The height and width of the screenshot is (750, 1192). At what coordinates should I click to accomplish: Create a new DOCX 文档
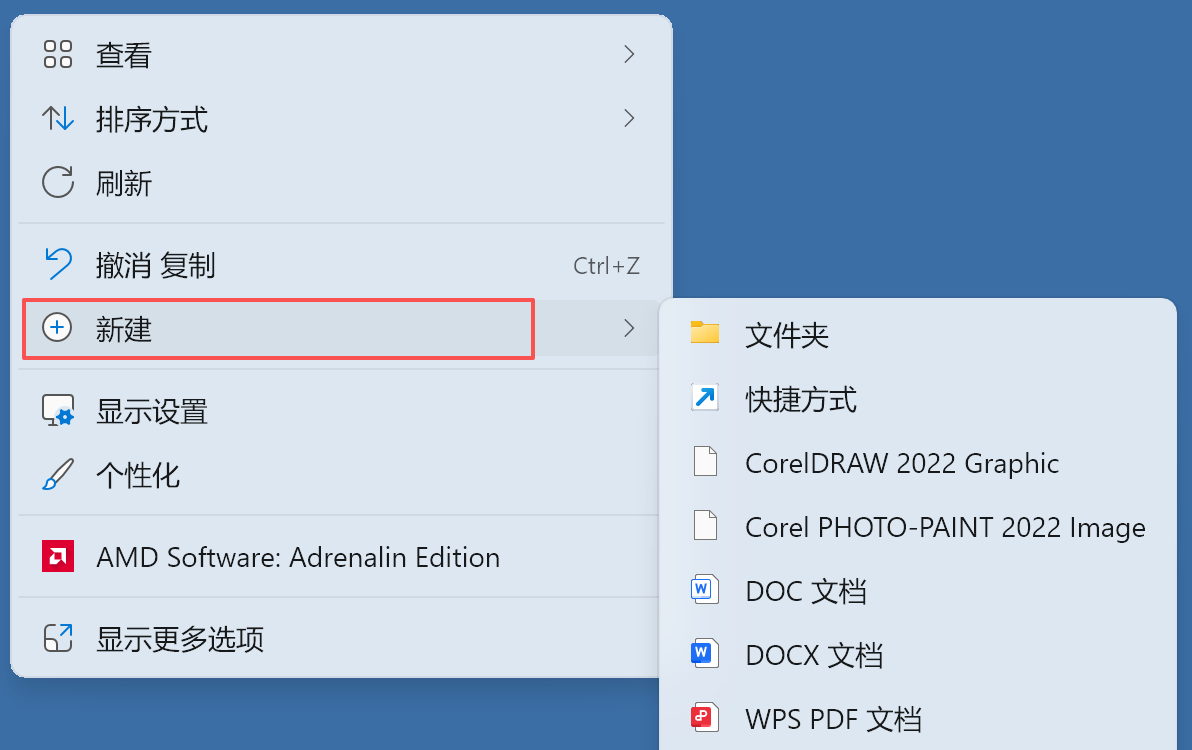(814, 655)
